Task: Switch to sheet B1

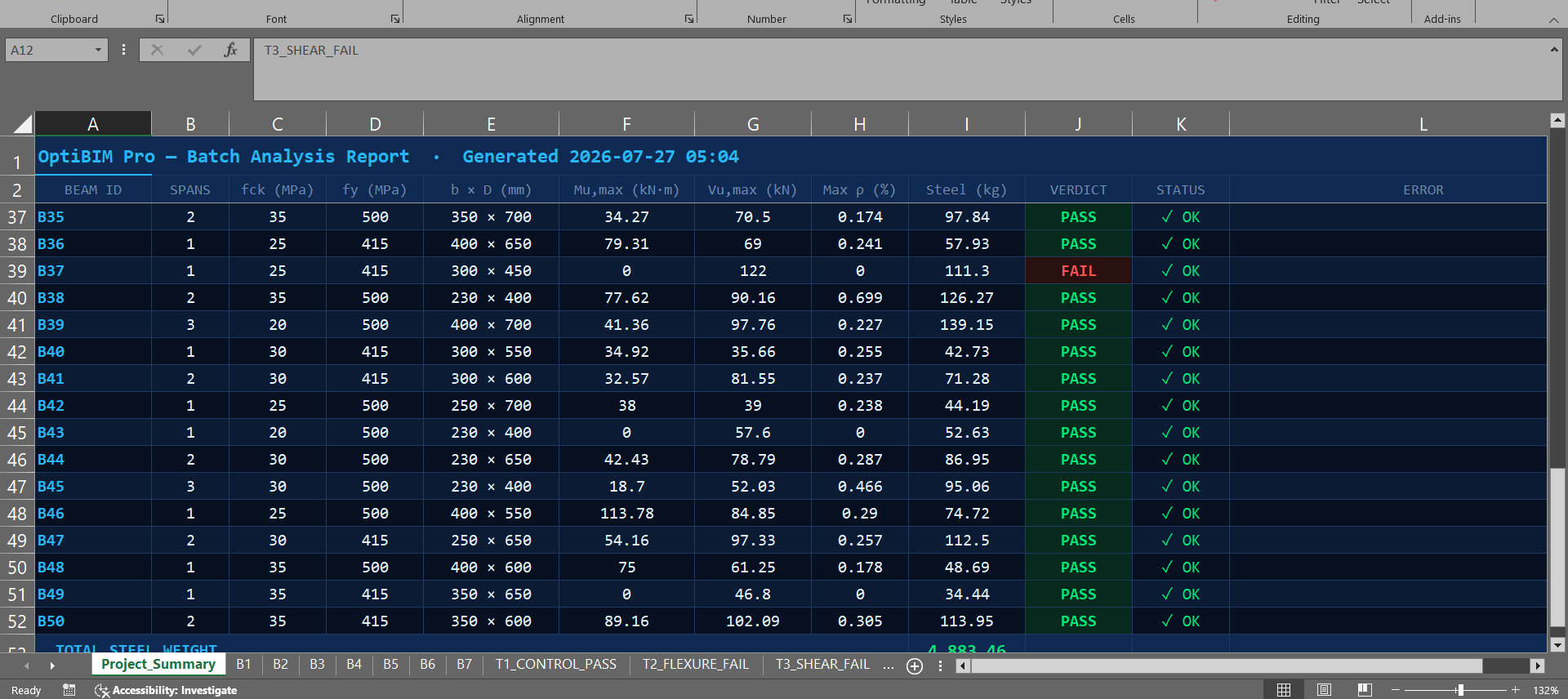Action: coord(243,665)
